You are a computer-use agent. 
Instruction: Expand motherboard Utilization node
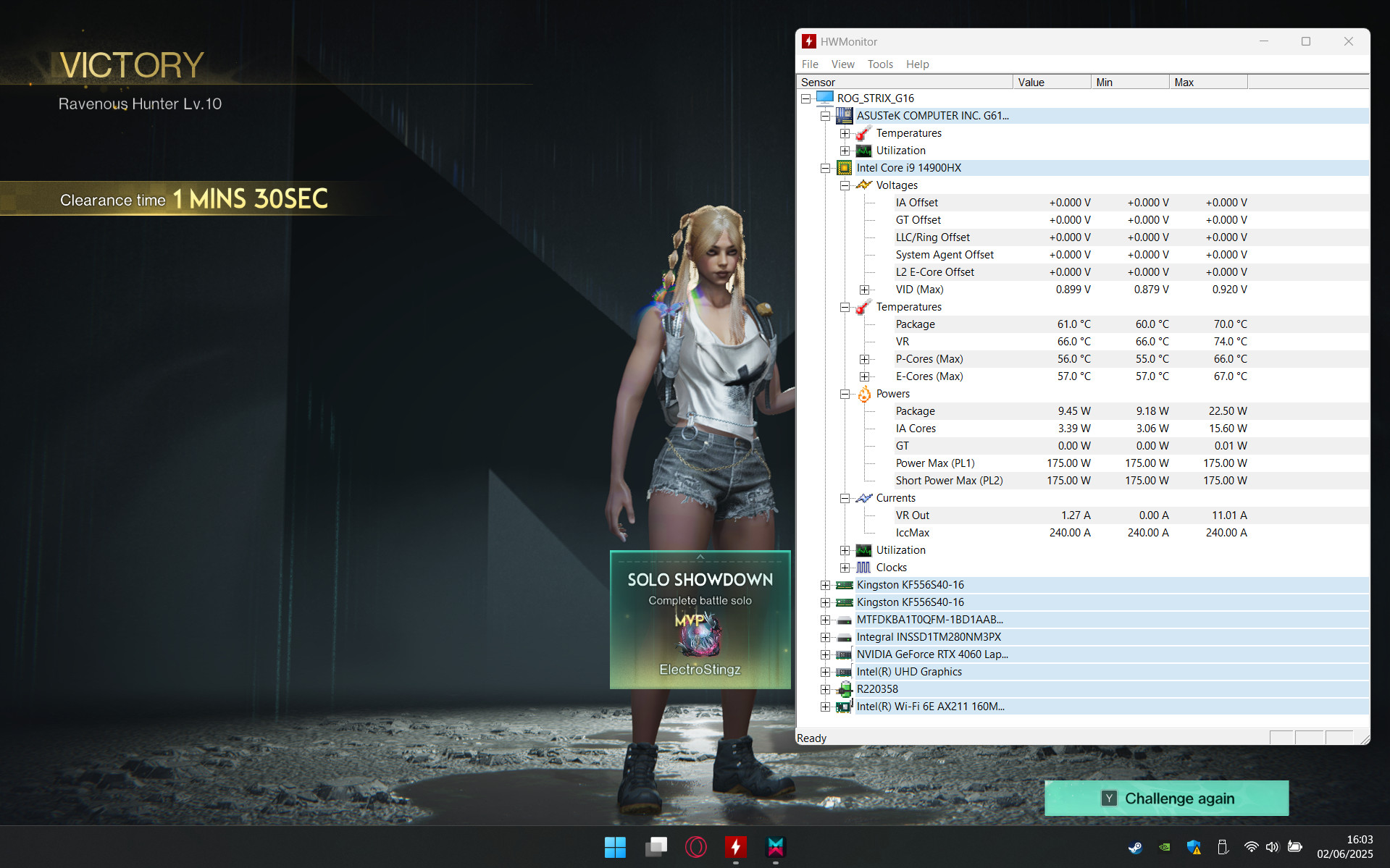pos(845,151)
